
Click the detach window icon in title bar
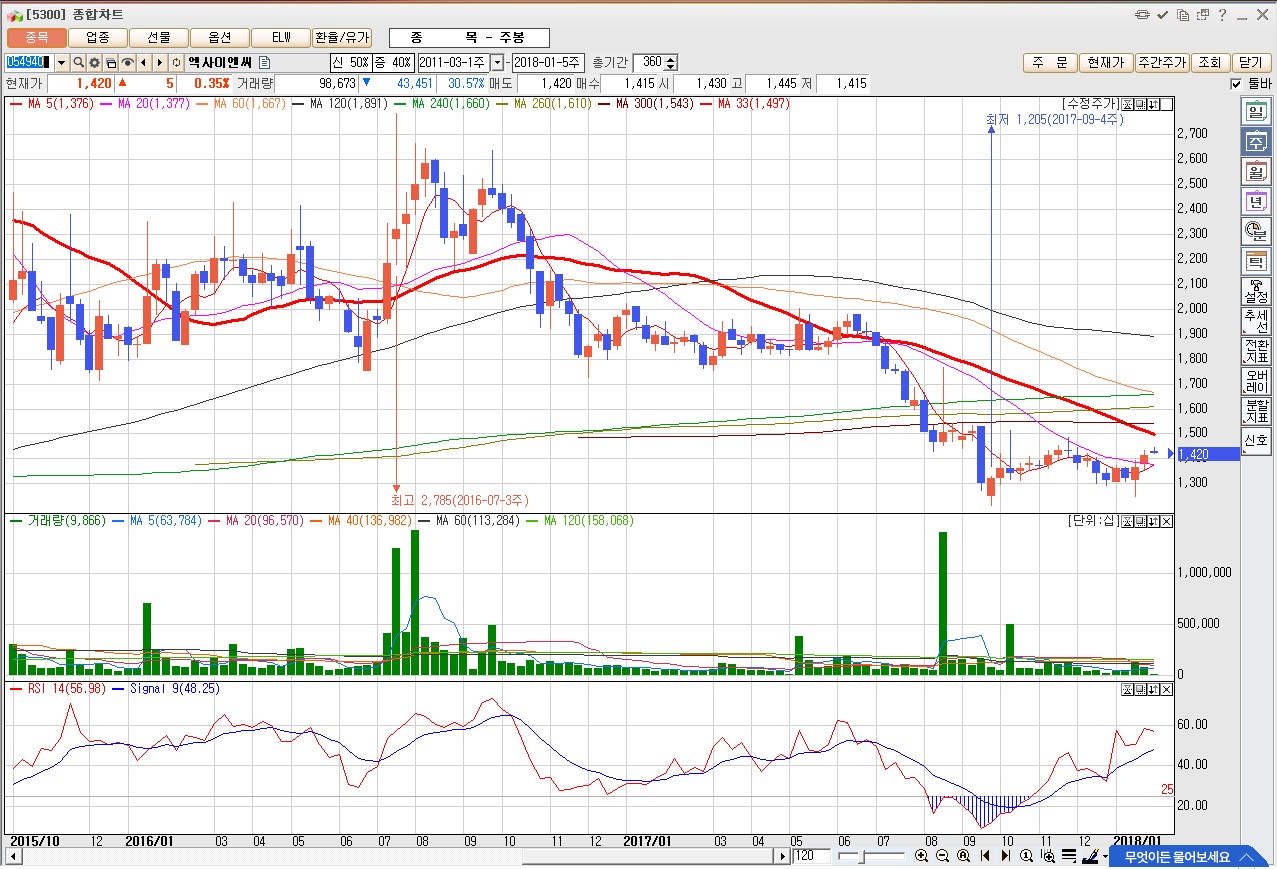click(1203, 15)
